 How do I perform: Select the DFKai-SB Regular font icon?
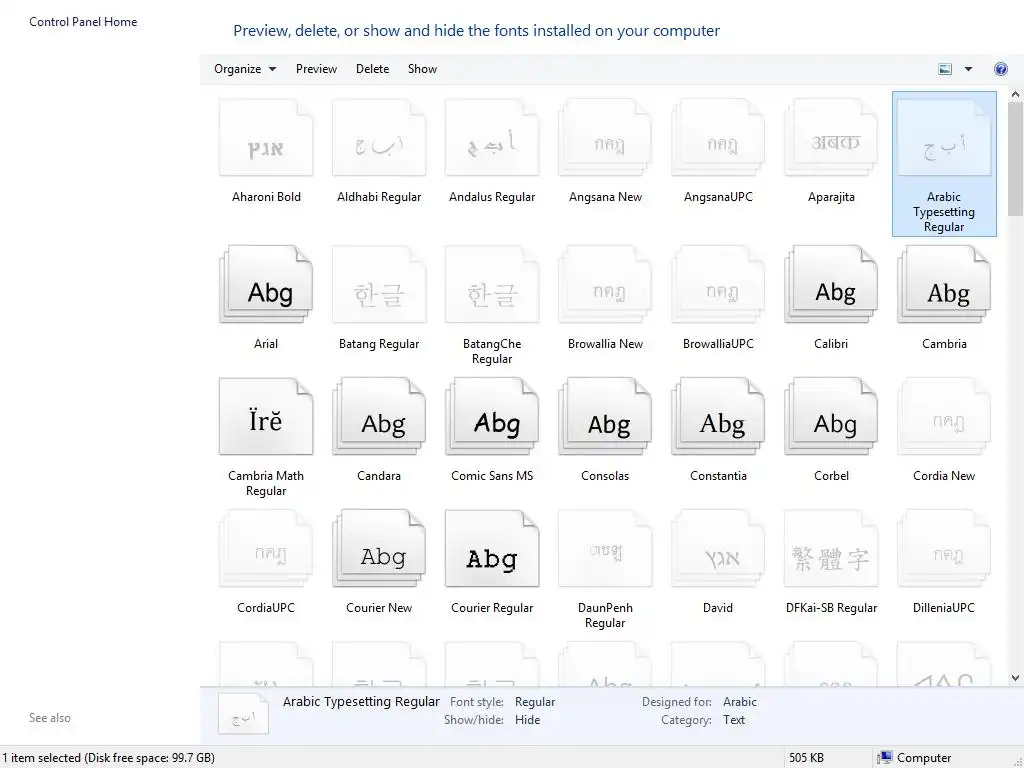tap(831, 549)
